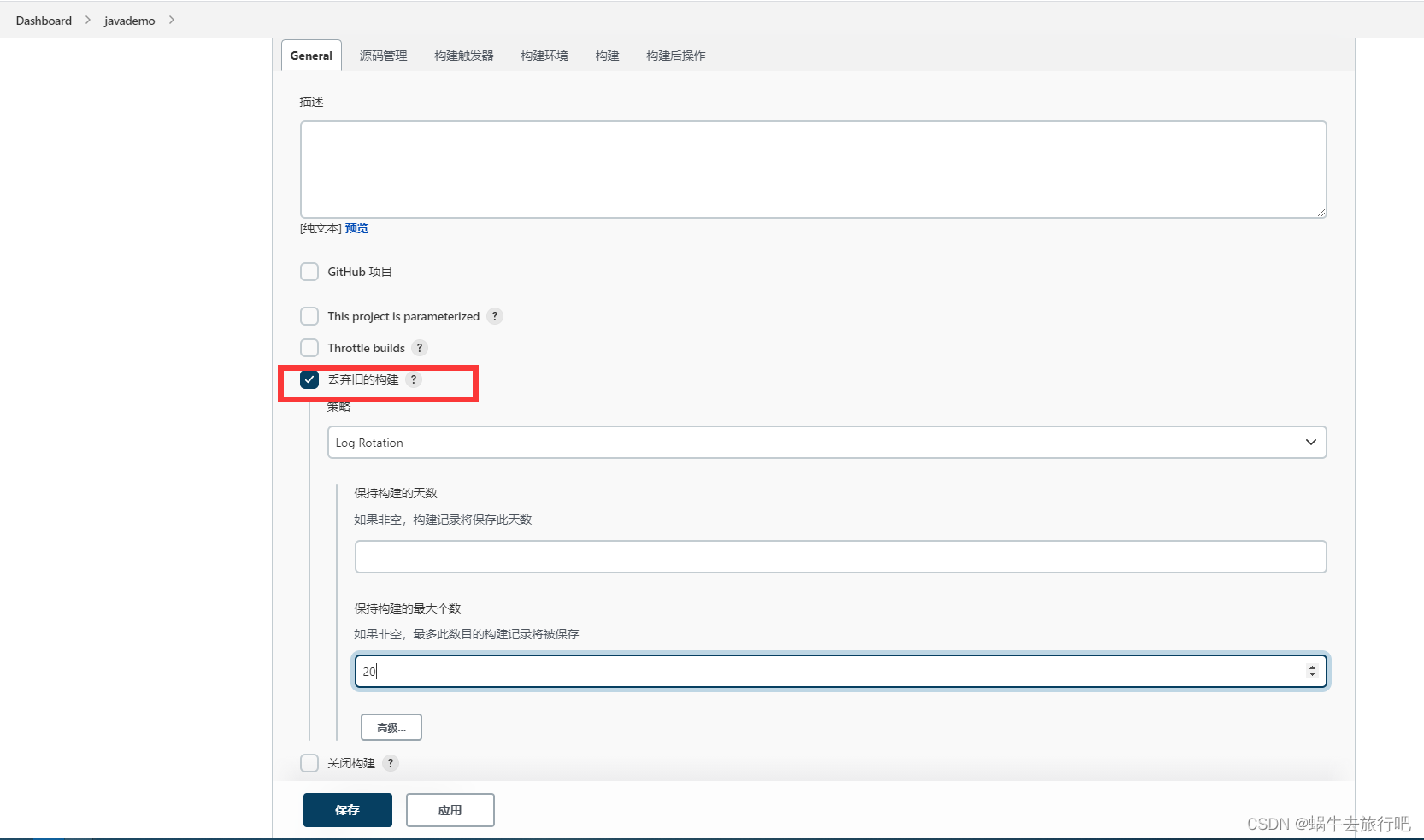Open help for This project is parameterized
Image resolution: width=1424 pixels, height=840 pixels.
pyautogui.click(x=494, y=316)
